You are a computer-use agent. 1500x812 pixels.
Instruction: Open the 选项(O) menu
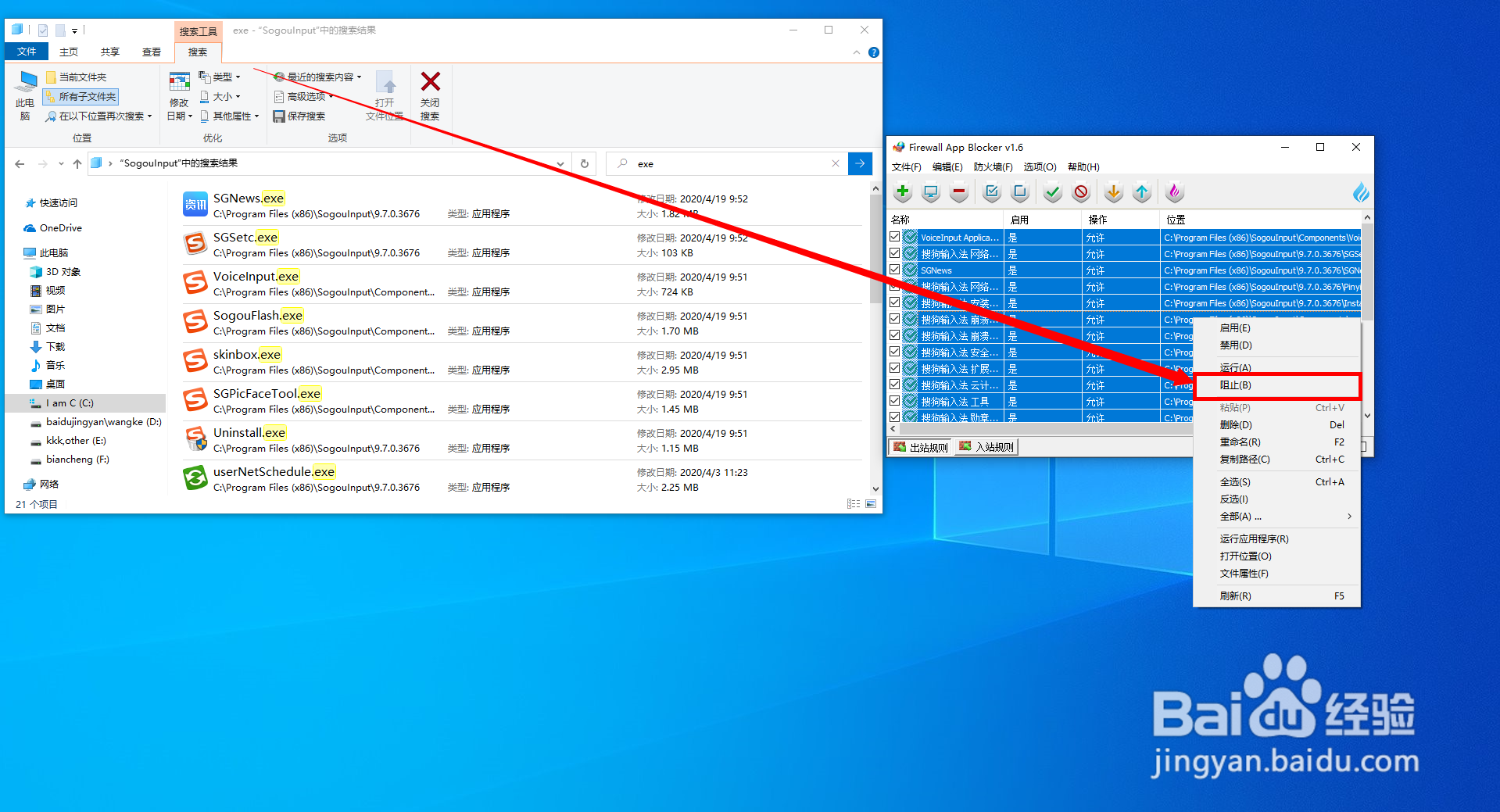[1040, 167]
